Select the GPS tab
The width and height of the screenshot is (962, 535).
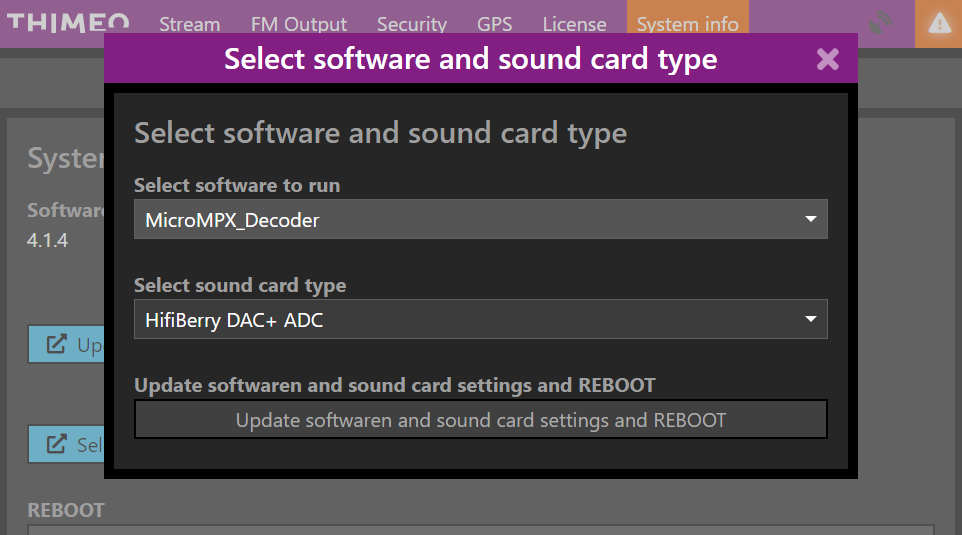tap(494, 24)
